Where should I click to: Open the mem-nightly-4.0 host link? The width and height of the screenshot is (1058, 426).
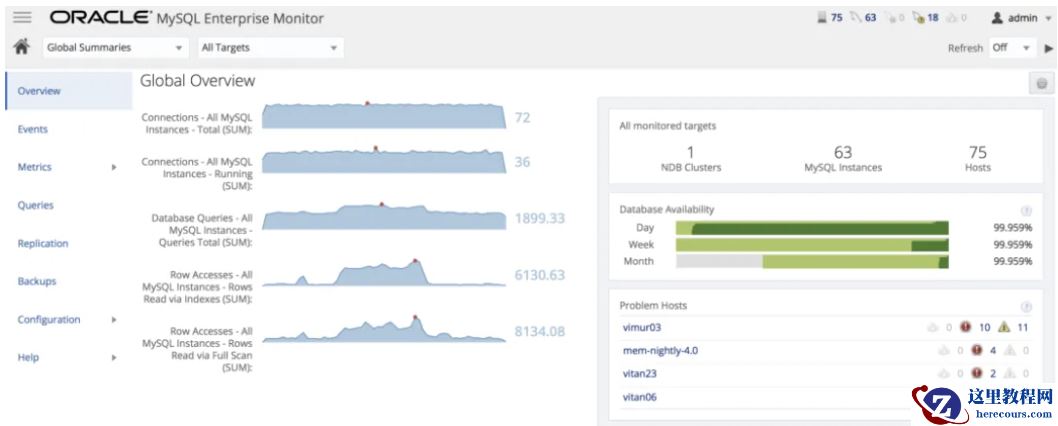point(660,350)
